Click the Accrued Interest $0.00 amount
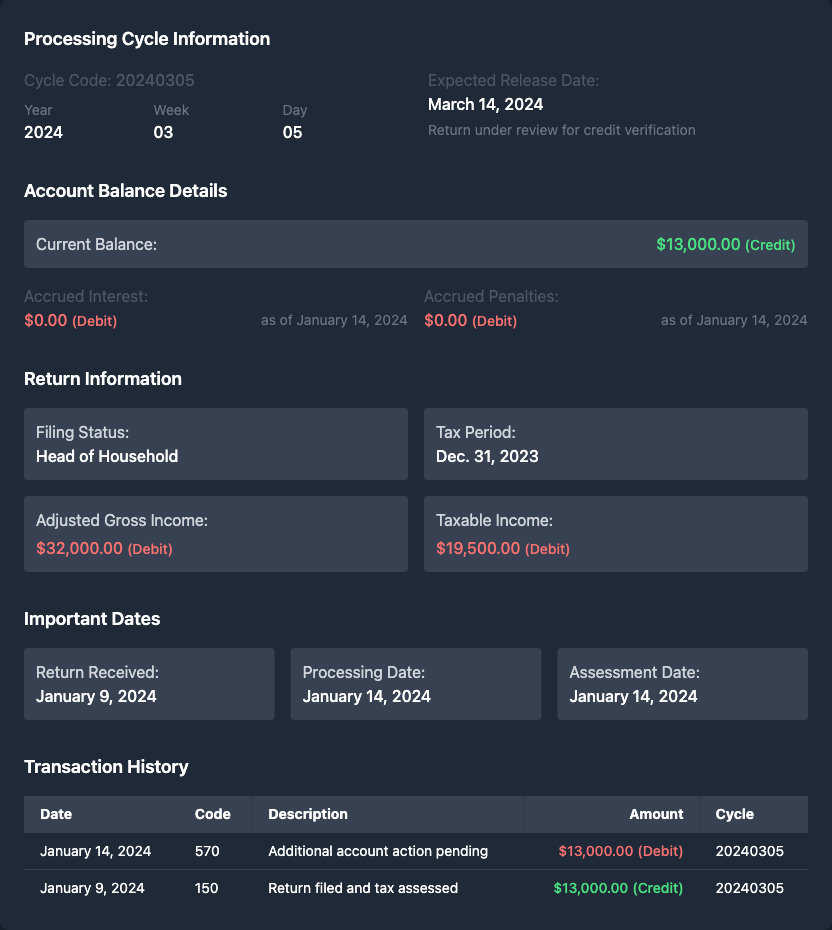Screen dimensions: 832x930 click(x=46, y=321)
